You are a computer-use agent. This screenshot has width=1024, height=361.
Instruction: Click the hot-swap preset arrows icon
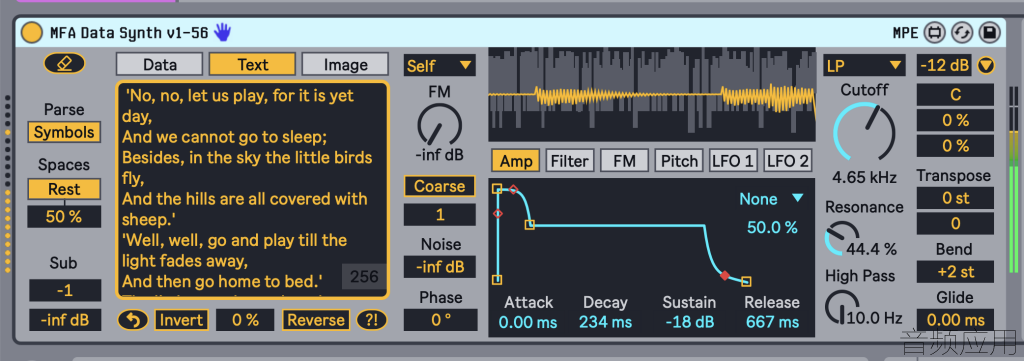coord(963,33)
